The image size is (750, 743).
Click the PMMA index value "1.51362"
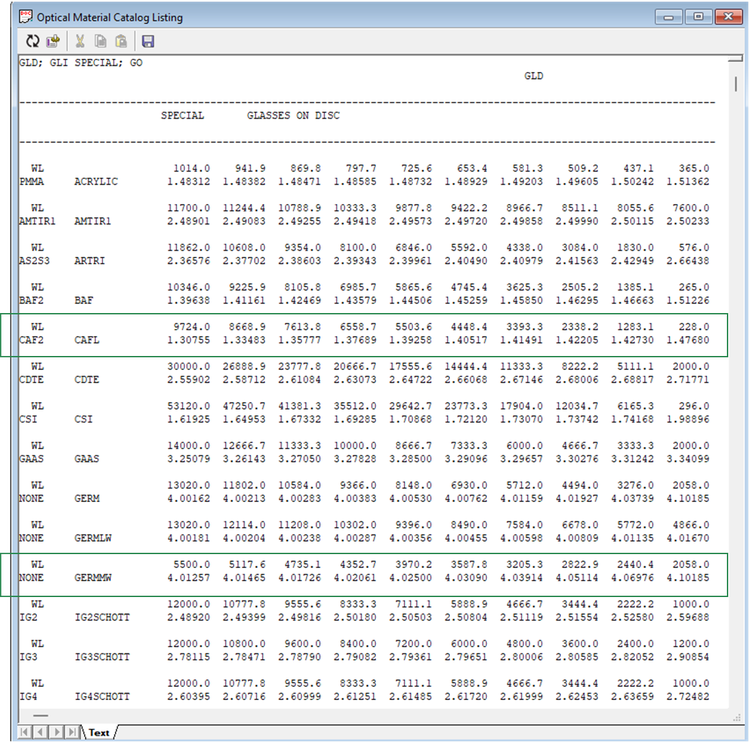(x=688, y=182)
